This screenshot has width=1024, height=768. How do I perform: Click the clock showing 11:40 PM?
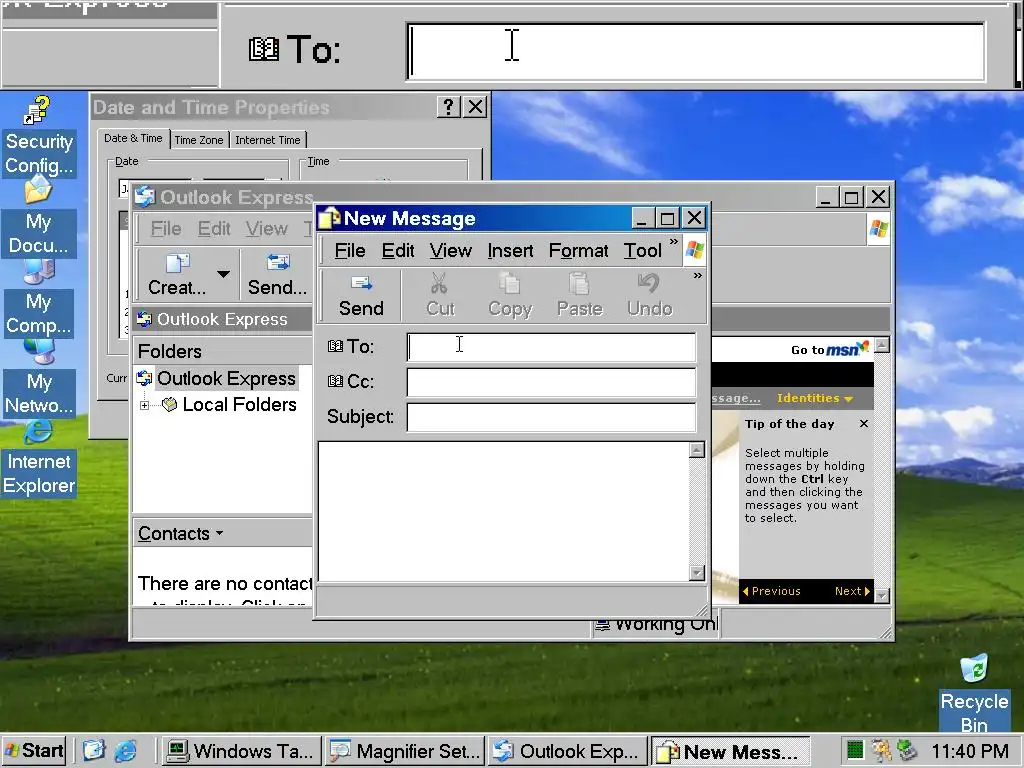tap(970, 752)
